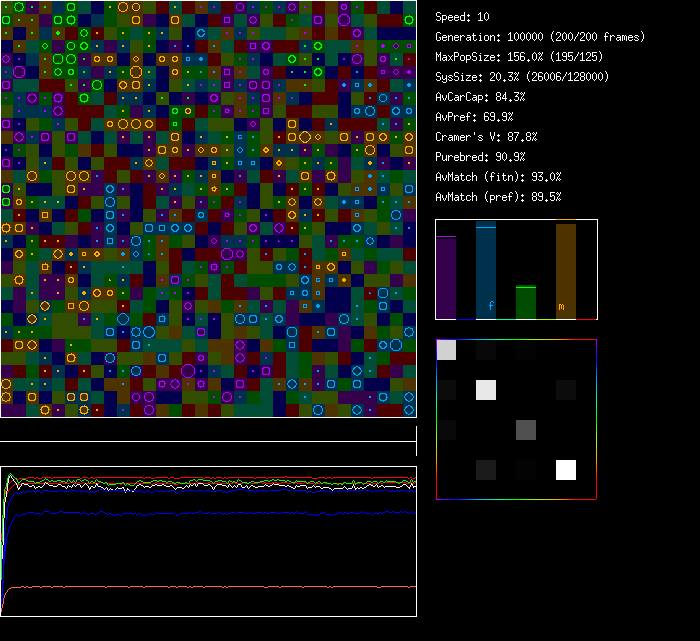
Task: Click the AvMatch (fitn) statistic
Action: (498, 177)
